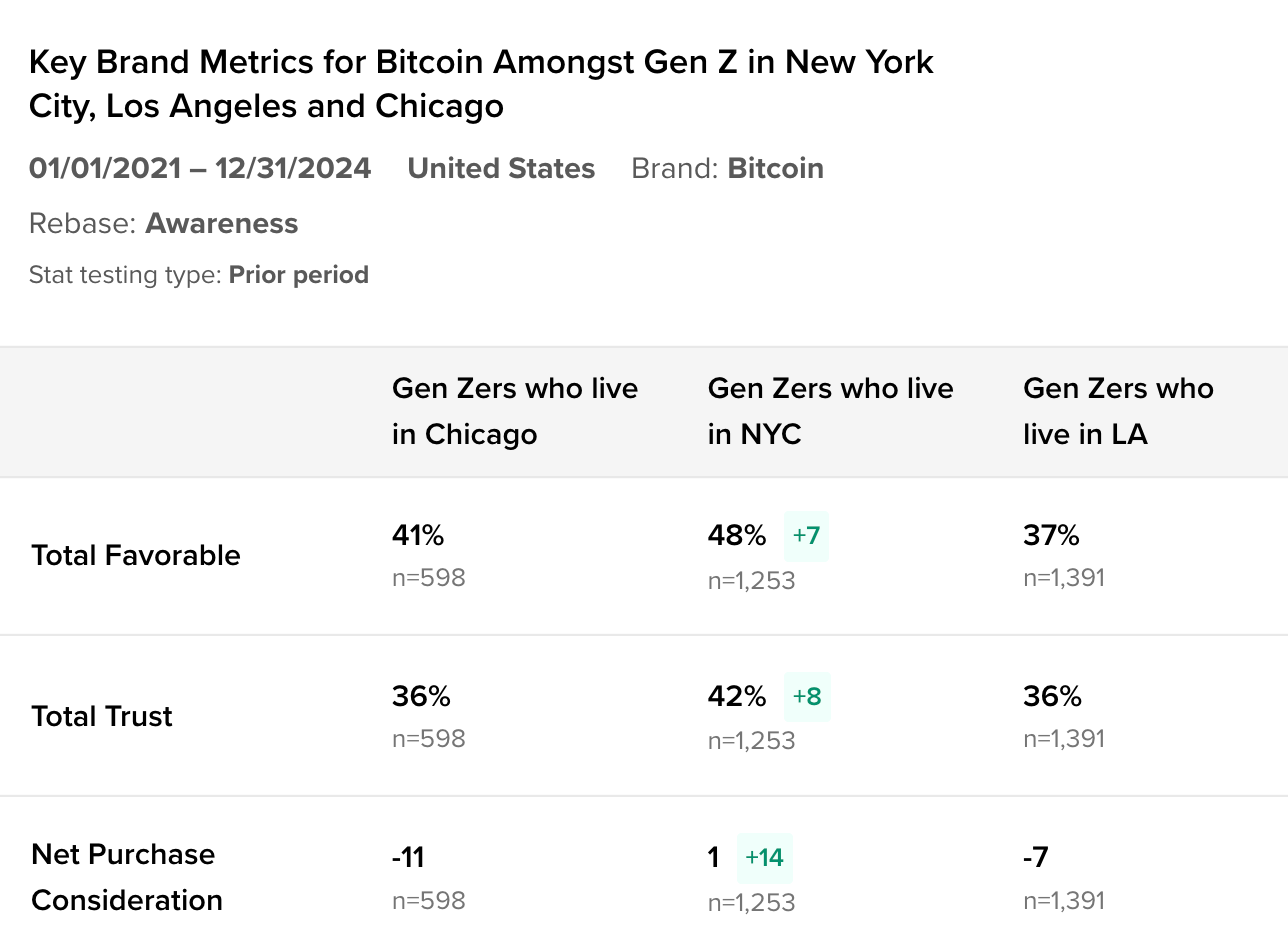The image size is (1288, 940).
Task: Click Chicago's 41% Total Favorable value
Action: pos(418,536)
